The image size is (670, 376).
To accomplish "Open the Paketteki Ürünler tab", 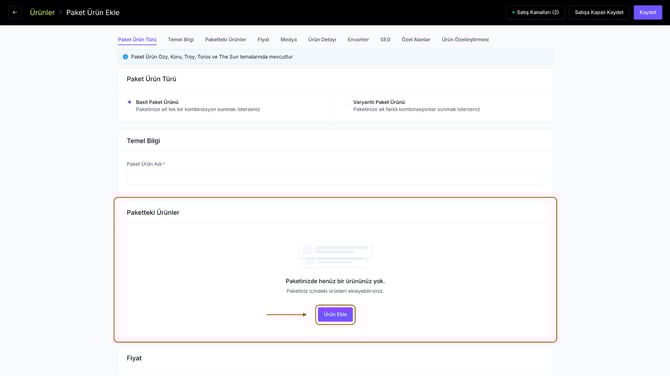I will pyautogui.click(x=226, y=39).
